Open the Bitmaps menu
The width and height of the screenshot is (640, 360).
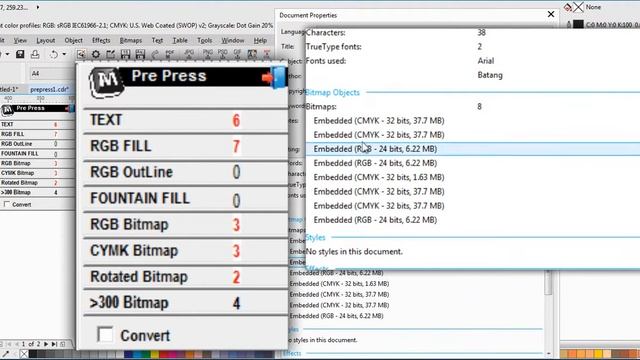[x=131, y=40]
